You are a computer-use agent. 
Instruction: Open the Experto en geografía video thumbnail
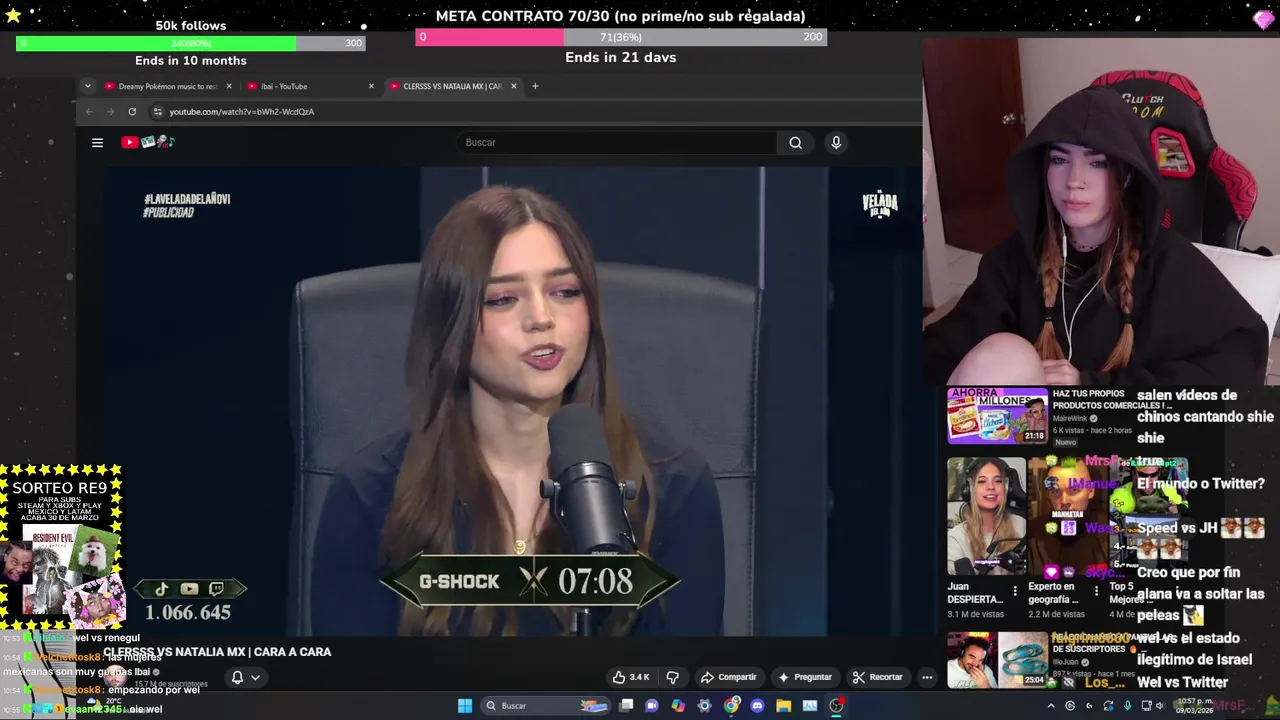pyautogui.click(x=1066, y=516)
